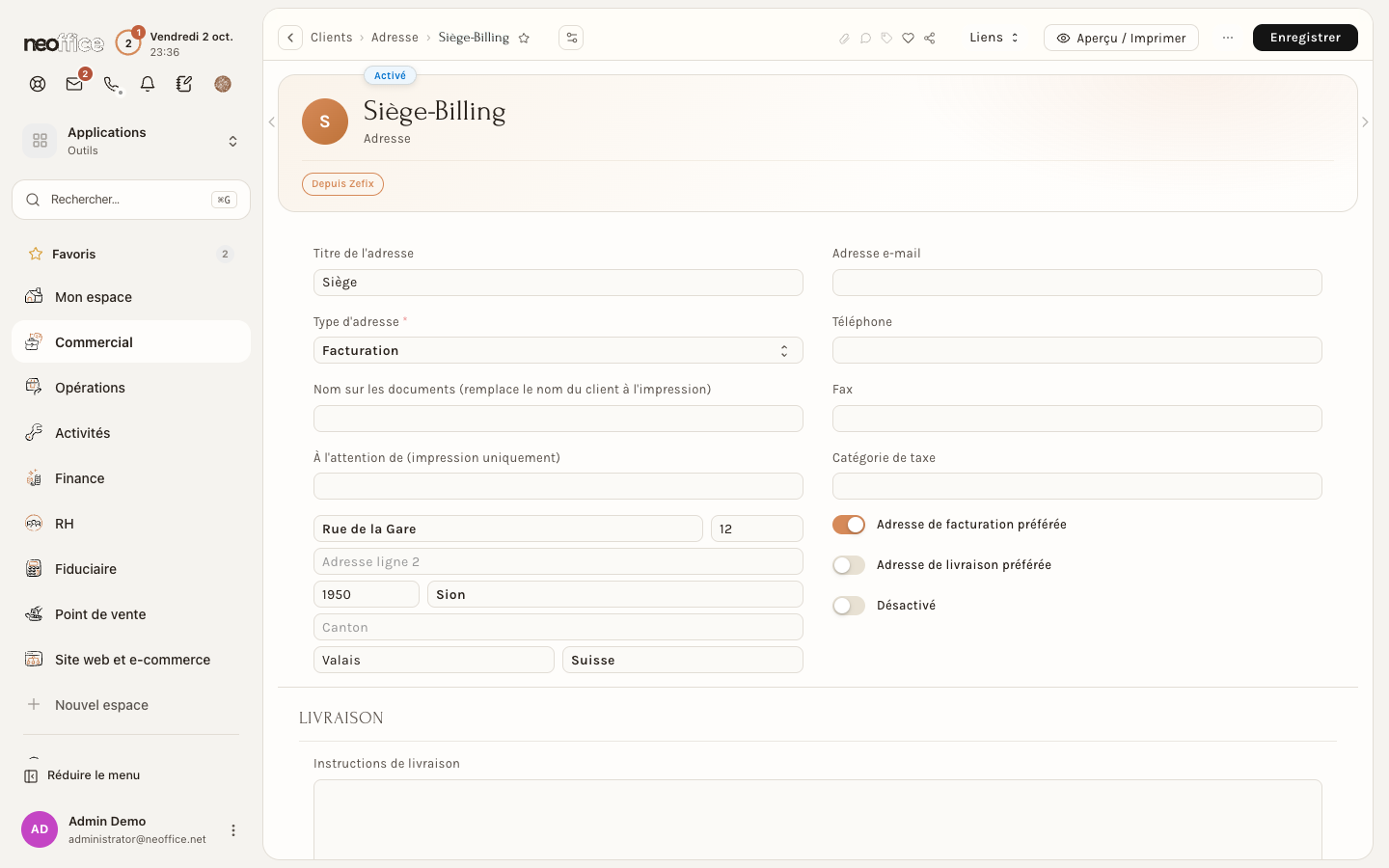Toggle the Désactivé switch
Screen dimensions: 1389x868
tap(849, 606)
